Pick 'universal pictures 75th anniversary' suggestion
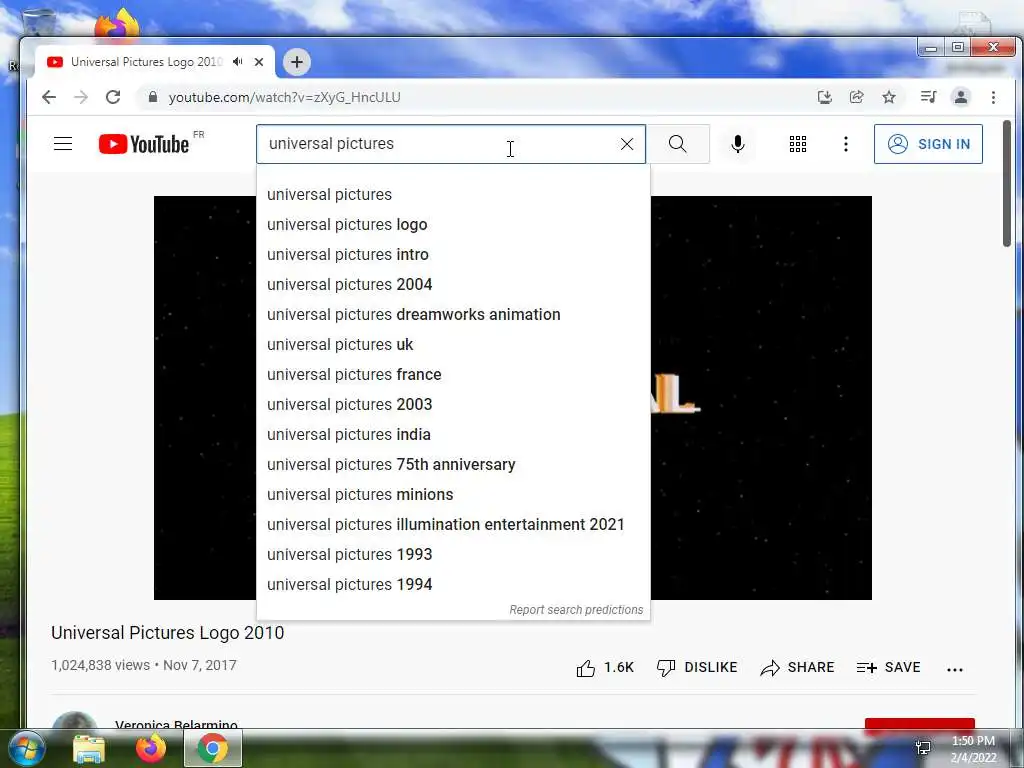This screenshot has height=768, width=1024. (453, 465)
